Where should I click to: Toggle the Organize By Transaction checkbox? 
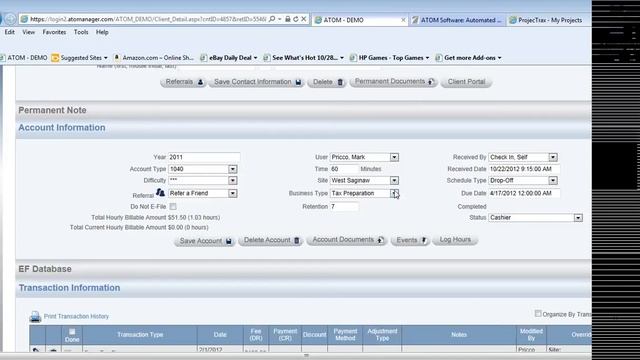coord(538,313)
